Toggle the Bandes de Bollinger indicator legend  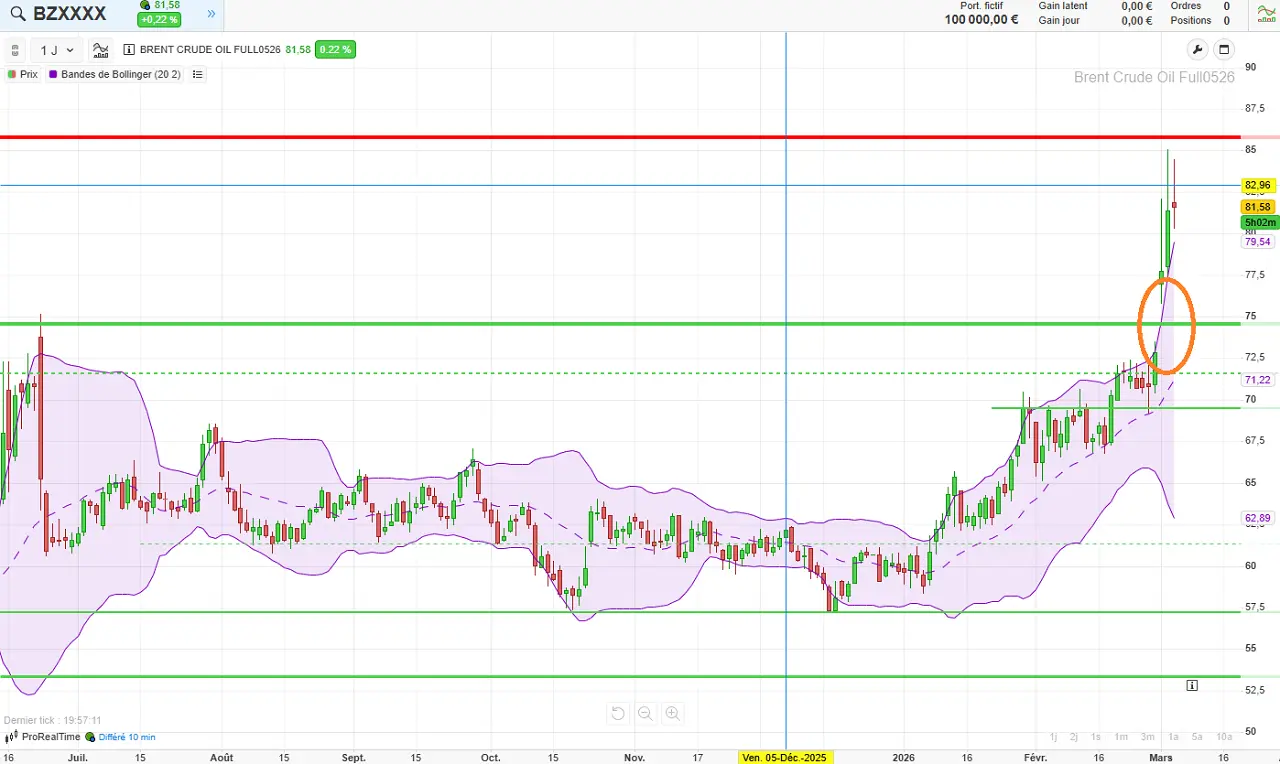114,74
